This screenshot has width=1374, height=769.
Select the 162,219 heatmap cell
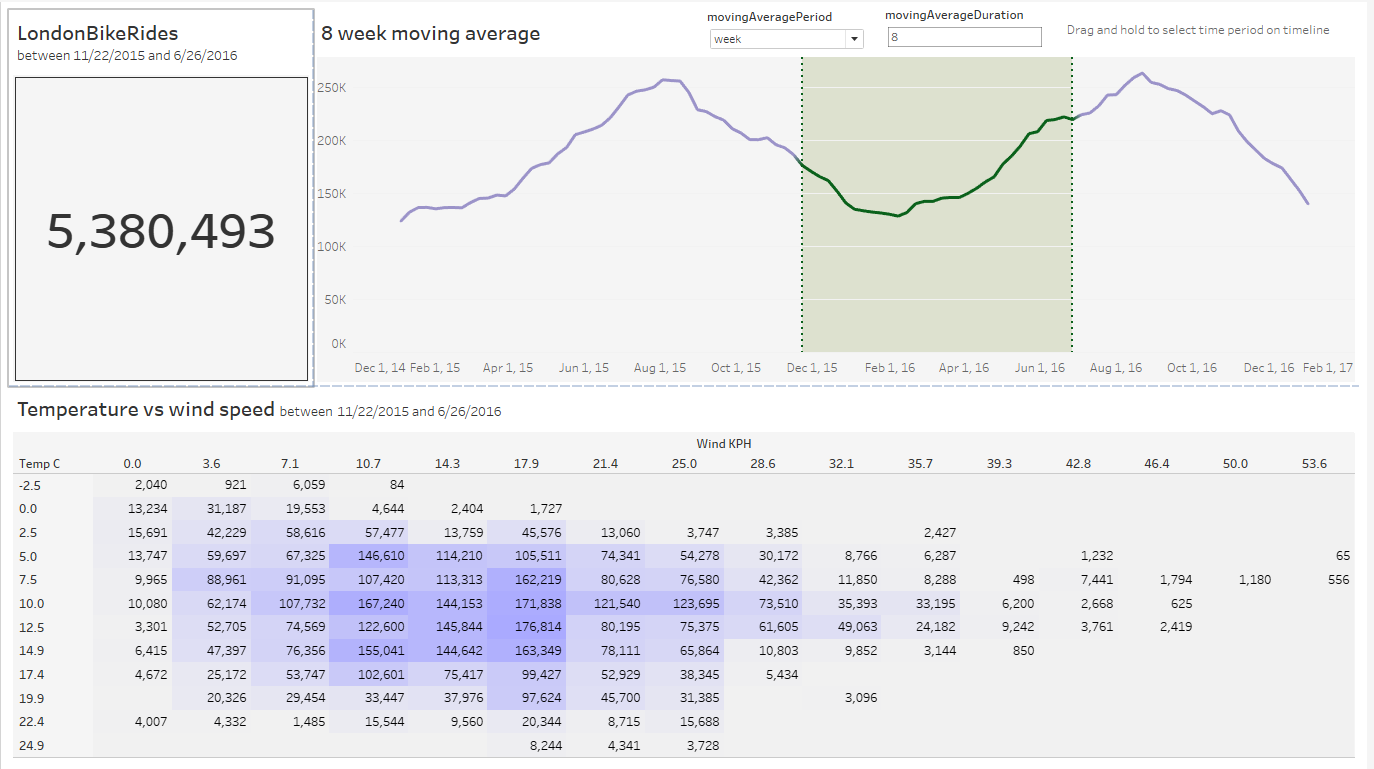point(525,580)
